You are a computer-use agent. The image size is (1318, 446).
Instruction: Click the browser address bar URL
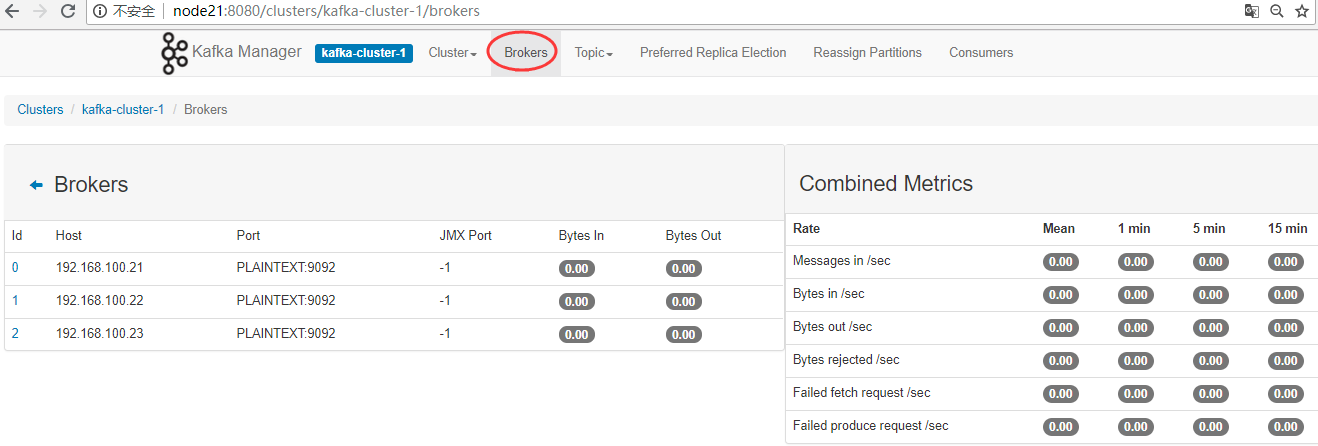click(x=319, y=11)
